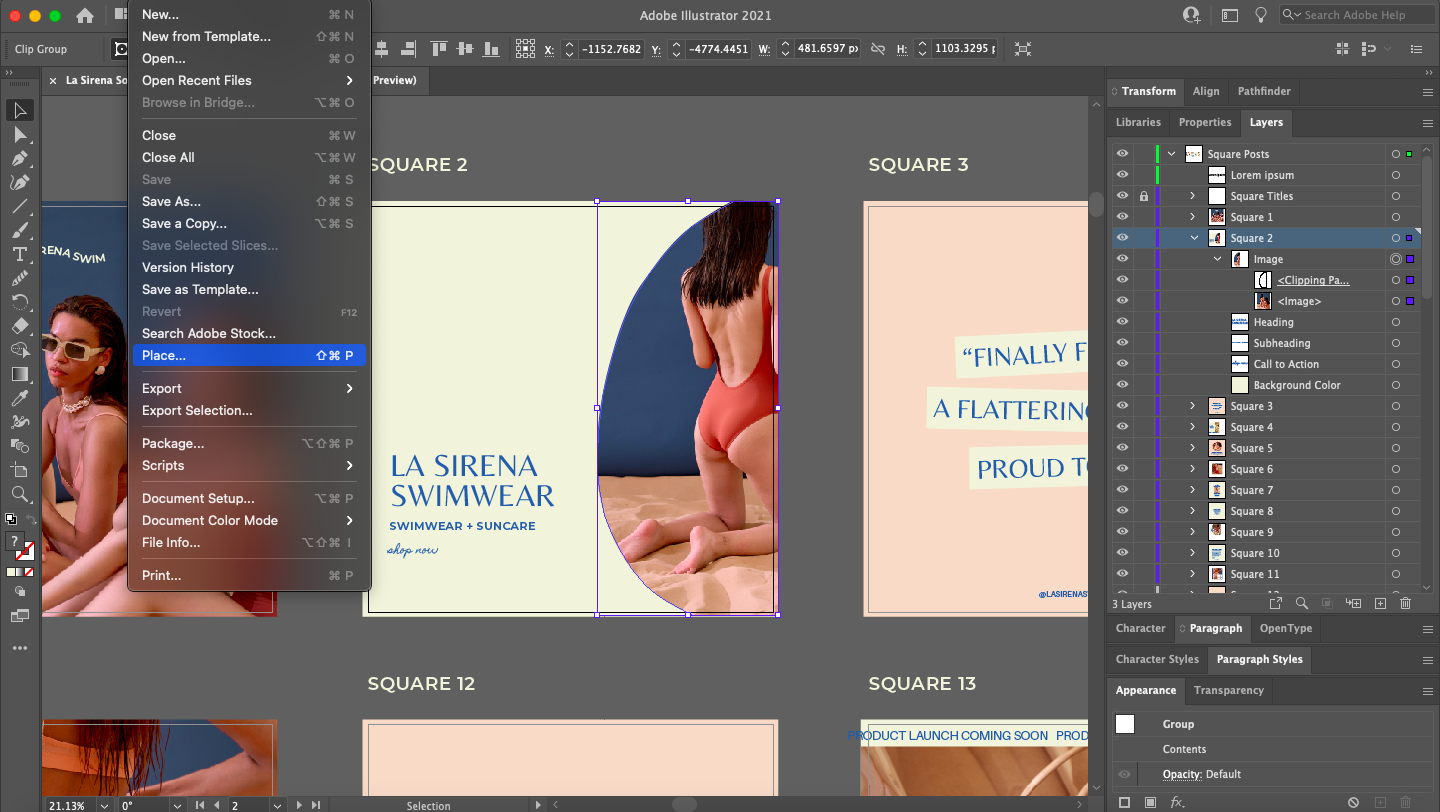Click Locate Object magnifier in Layers panel
The image size is (1440, 812).
click(1301, 603)
